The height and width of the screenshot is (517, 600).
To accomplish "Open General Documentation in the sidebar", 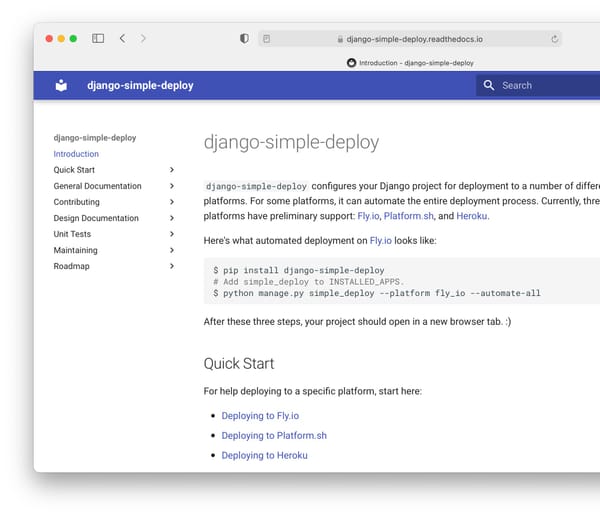I will coord(97,186).
